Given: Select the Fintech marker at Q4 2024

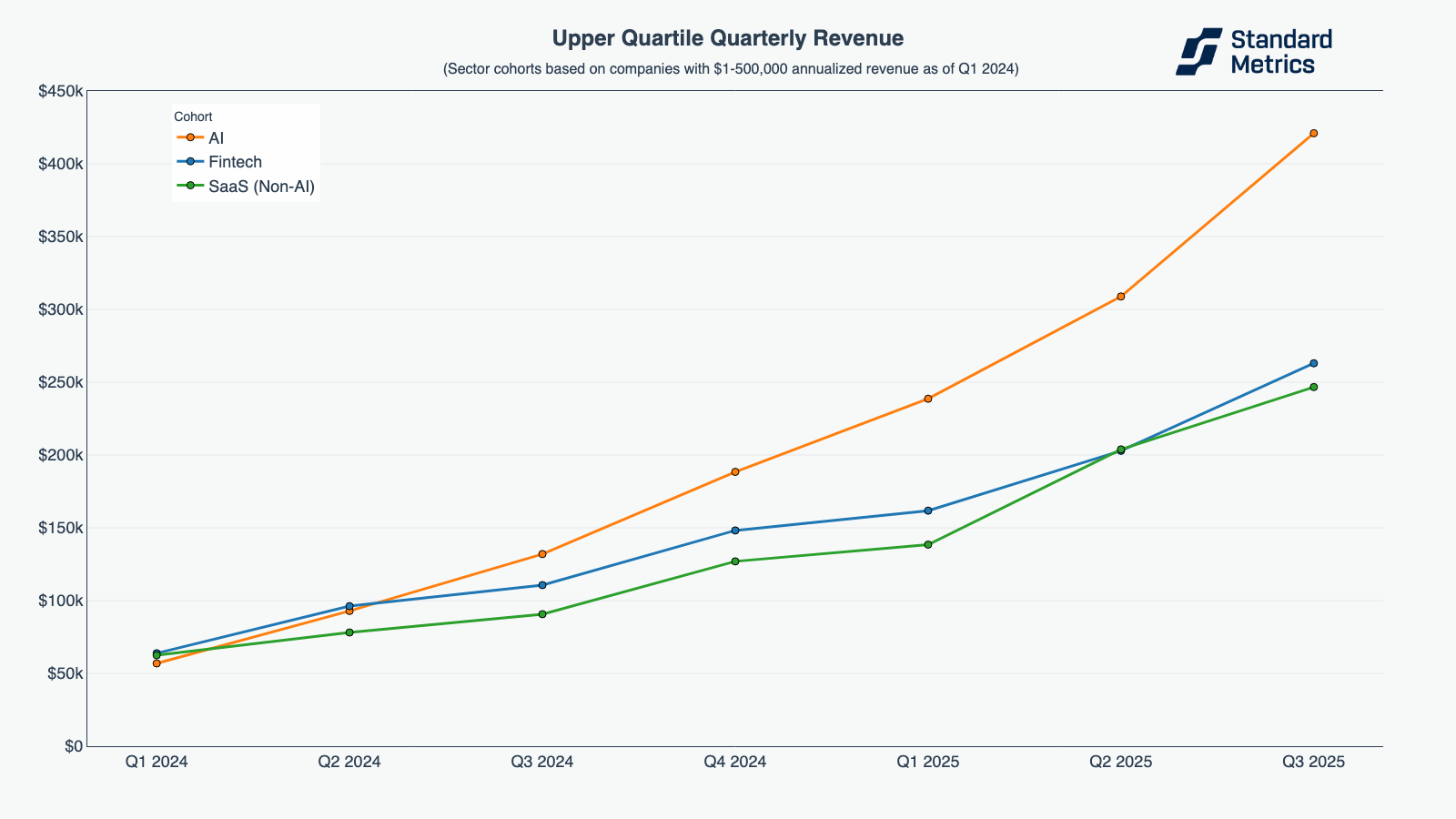Looking at the screenshot, I should point(734,531).
